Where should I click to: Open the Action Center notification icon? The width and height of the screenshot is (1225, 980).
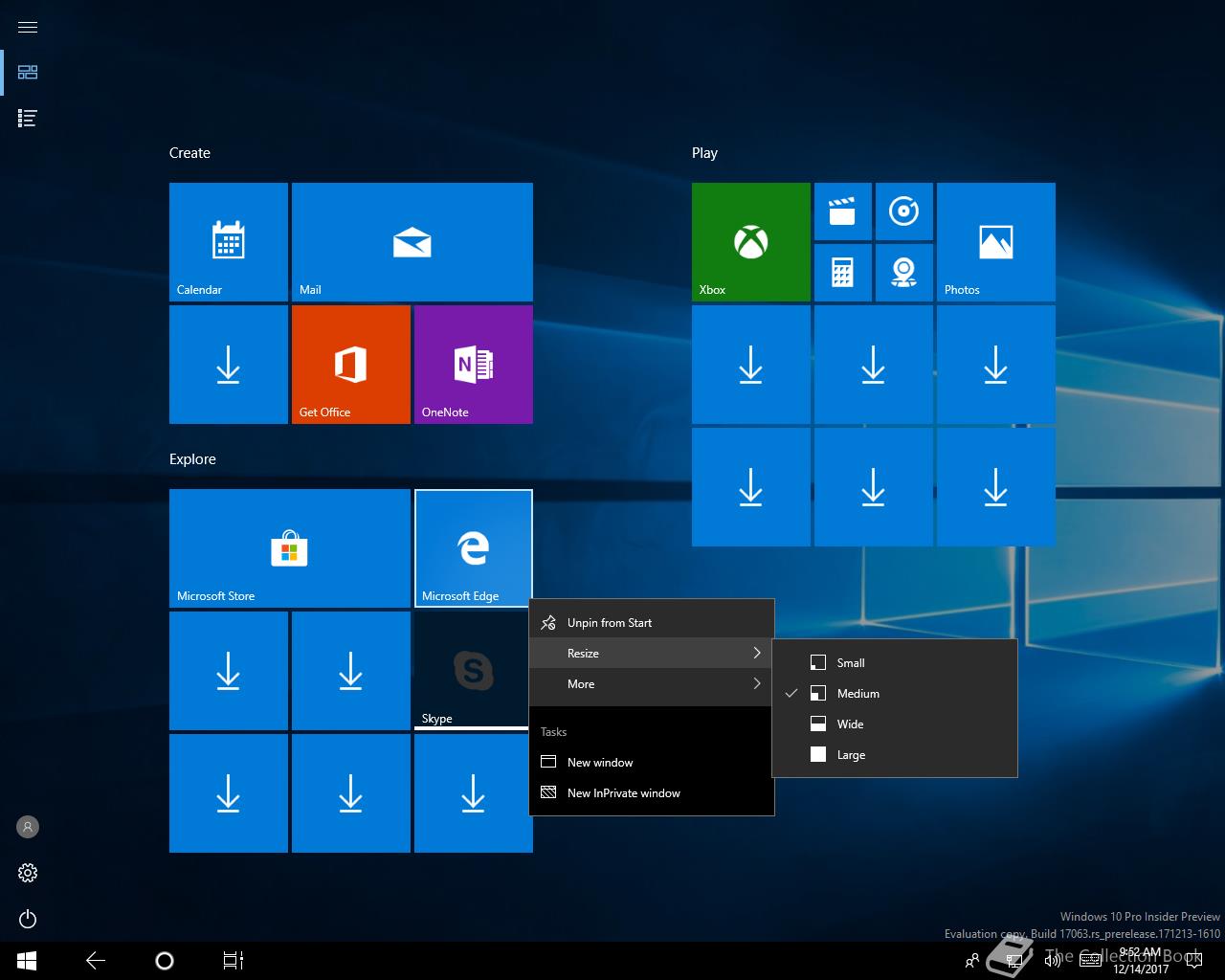coord(1192,961)
